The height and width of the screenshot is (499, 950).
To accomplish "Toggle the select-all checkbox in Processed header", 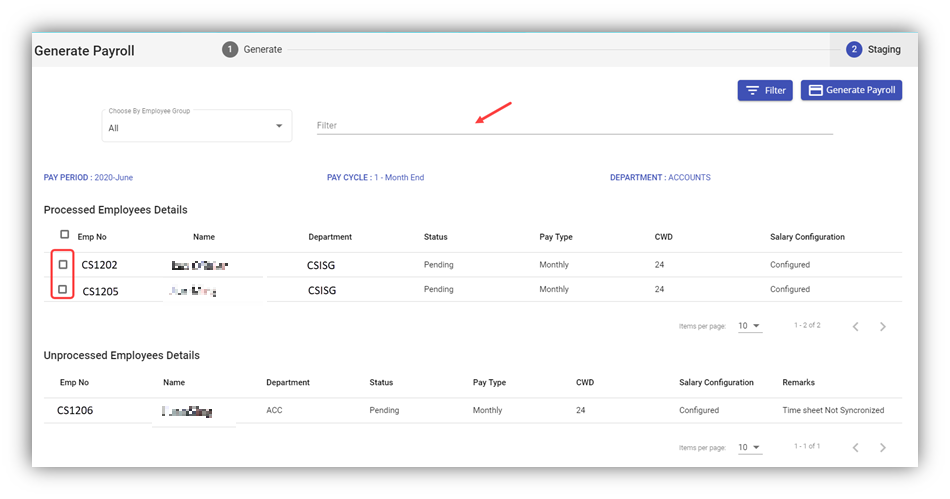I will pyautogui.click(x=64, y=235).
